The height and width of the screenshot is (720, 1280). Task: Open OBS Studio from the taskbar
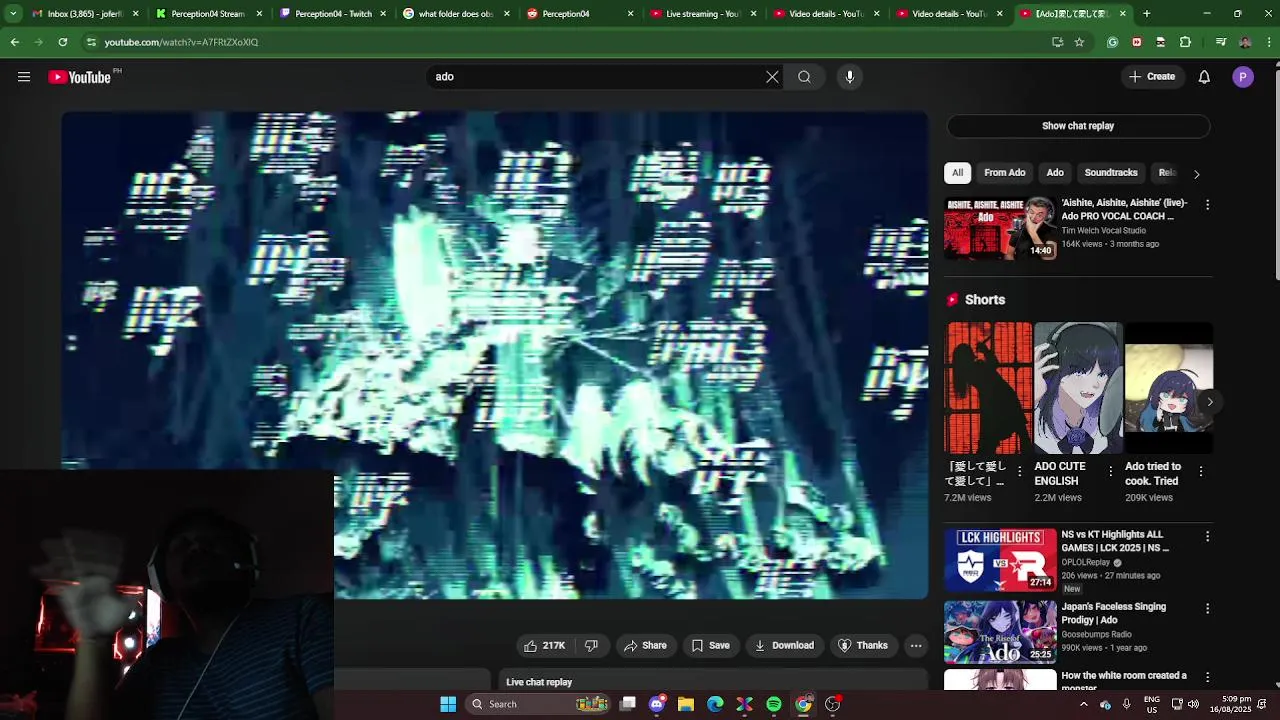point(833,704)
